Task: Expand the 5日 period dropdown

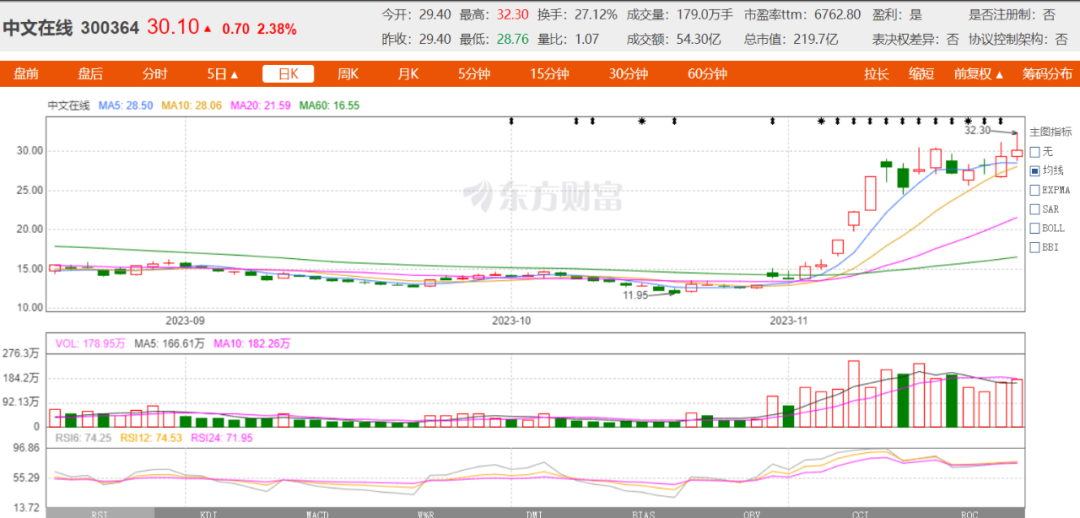Action: click(x=222, y=74)
